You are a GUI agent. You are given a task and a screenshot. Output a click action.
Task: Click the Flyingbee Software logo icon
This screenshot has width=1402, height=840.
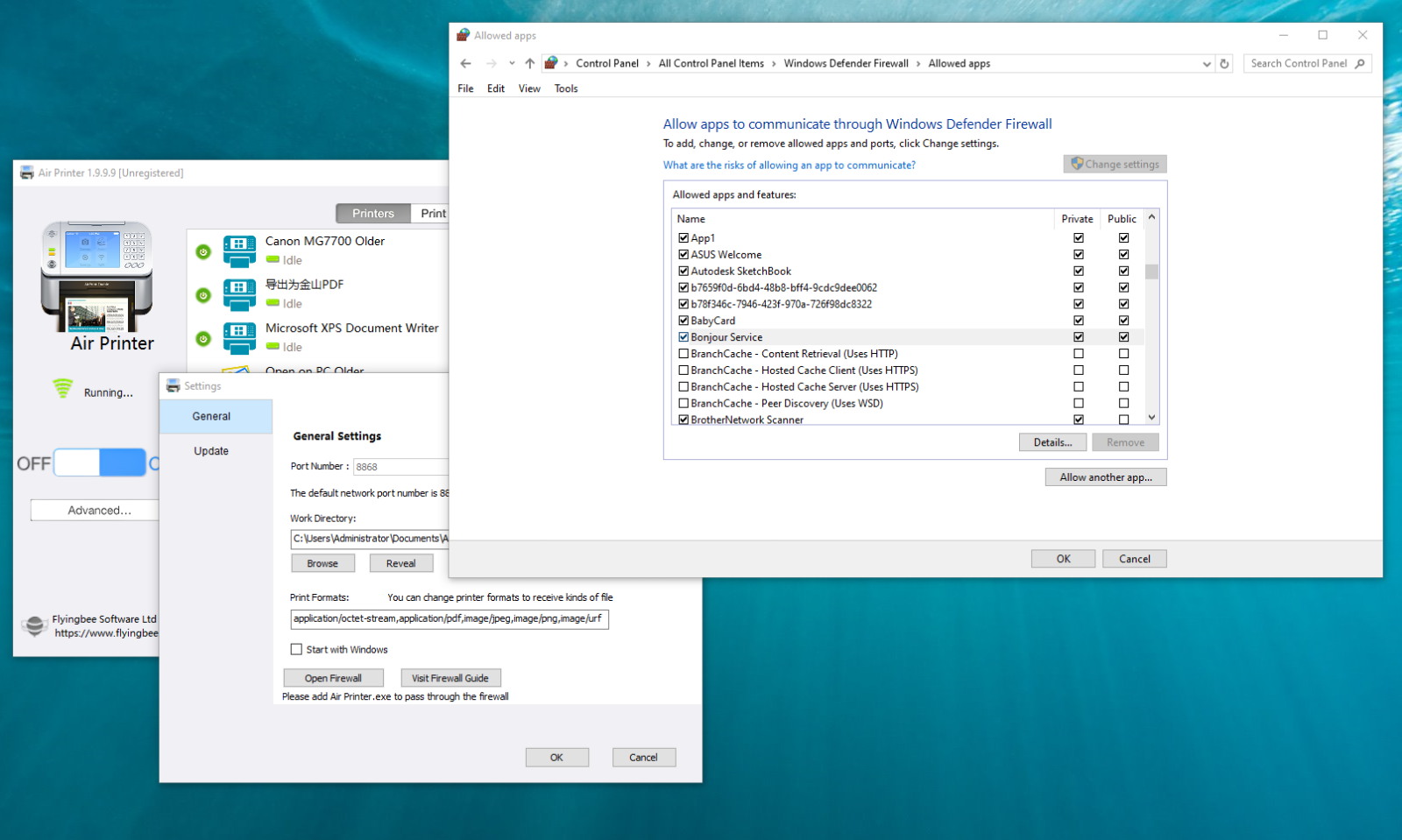34,625
